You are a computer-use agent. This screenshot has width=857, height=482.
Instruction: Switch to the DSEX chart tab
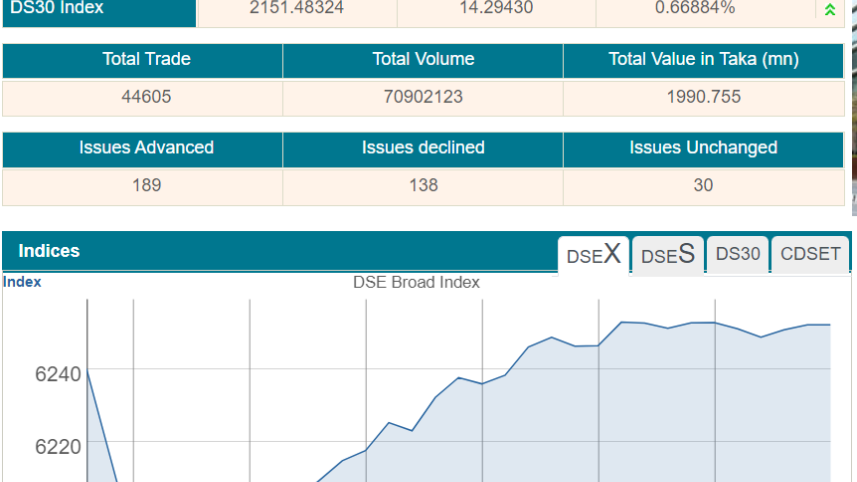pyautogui.click(x=594, y=255)
